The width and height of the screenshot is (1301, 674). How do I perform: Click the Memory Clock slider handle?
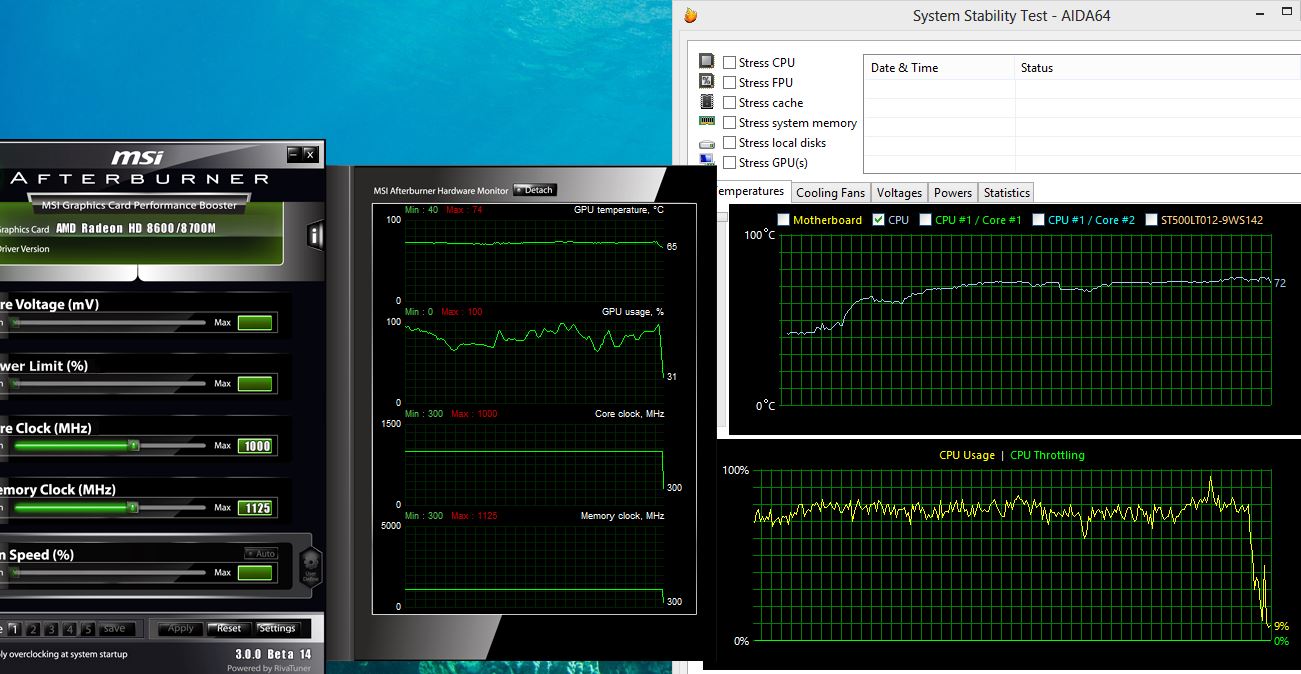point(133,508)
